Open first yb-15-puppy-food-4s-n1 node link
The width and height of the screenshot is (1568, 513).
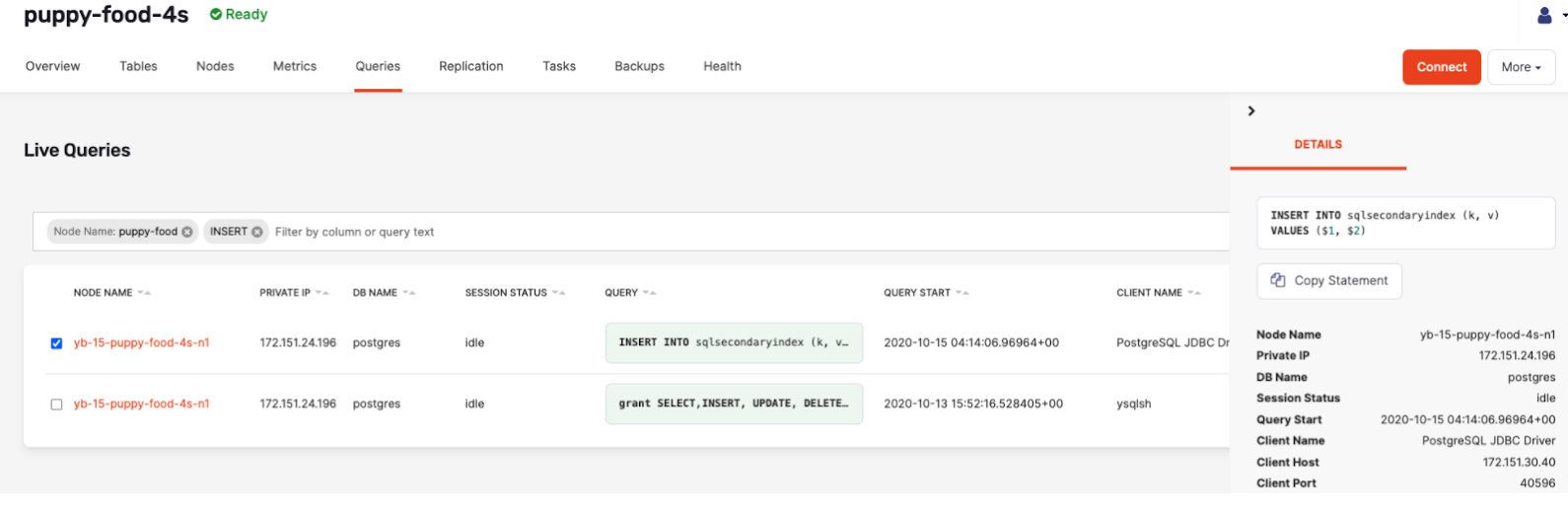pos(141,343)
